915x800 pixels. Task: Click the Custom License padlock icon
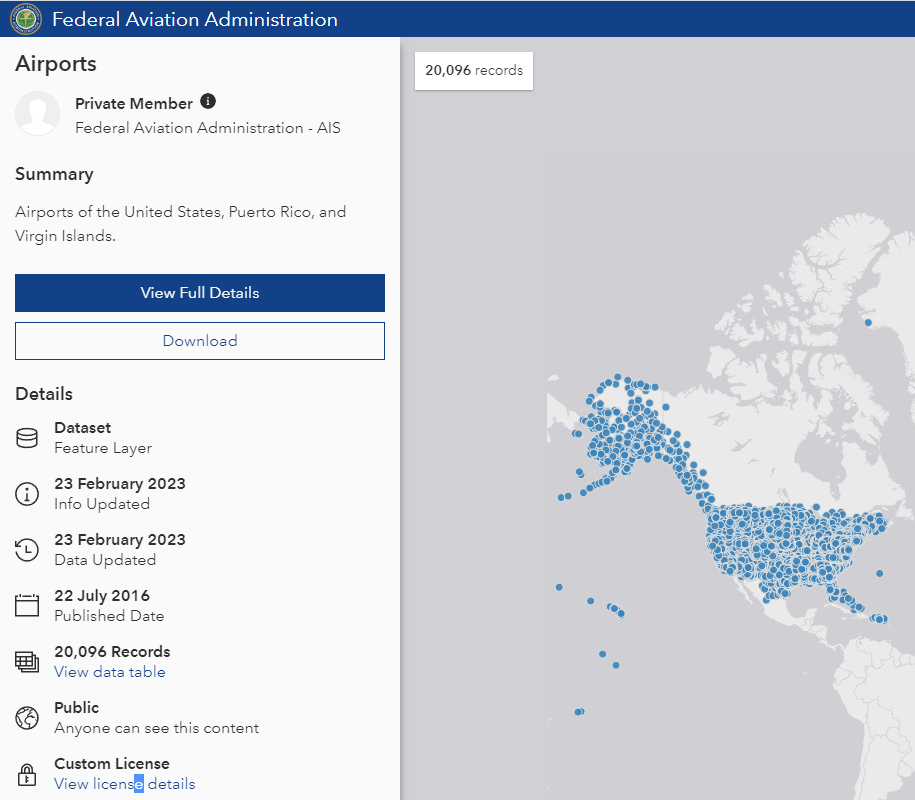[27, 774]
